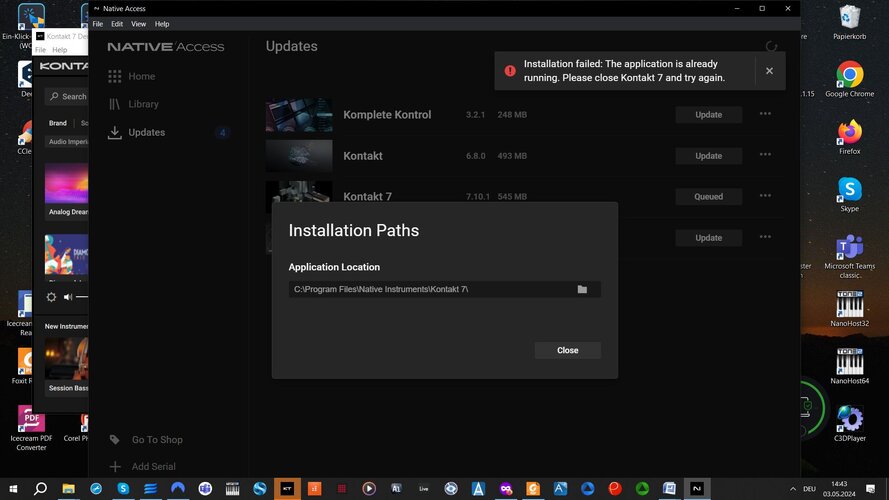Update Kontakt 6.8.0
The width and height of the screenshot is (889, 500).
click(709, 156)
